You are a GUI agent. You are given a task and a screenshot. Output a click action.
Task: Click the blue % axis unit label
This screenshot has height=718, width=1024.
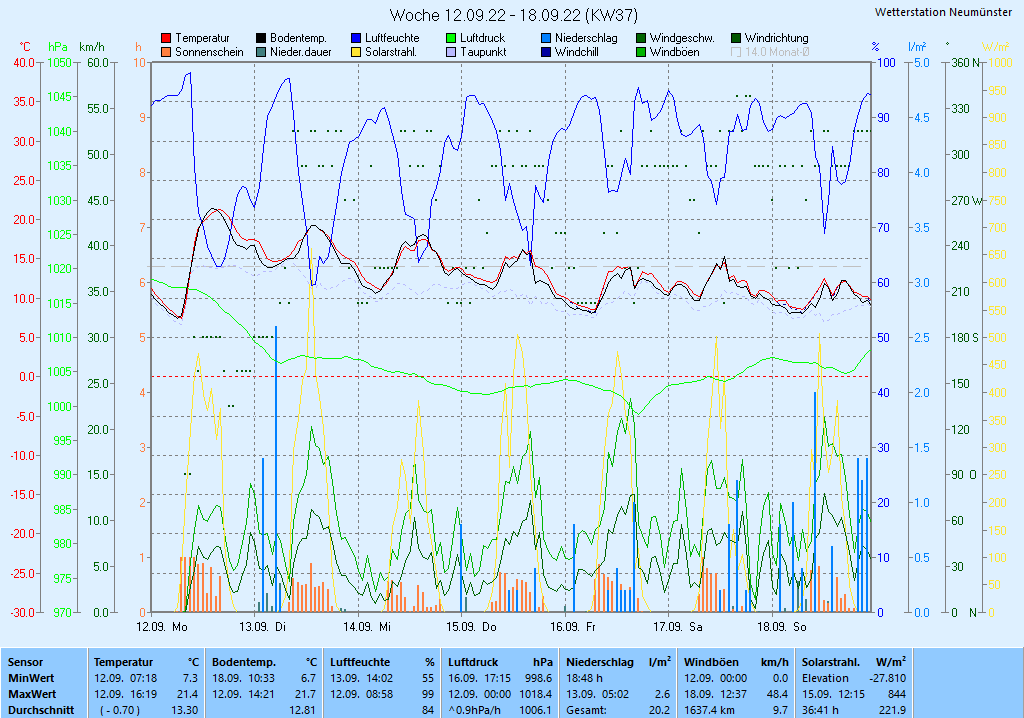[x=876, y=47]
